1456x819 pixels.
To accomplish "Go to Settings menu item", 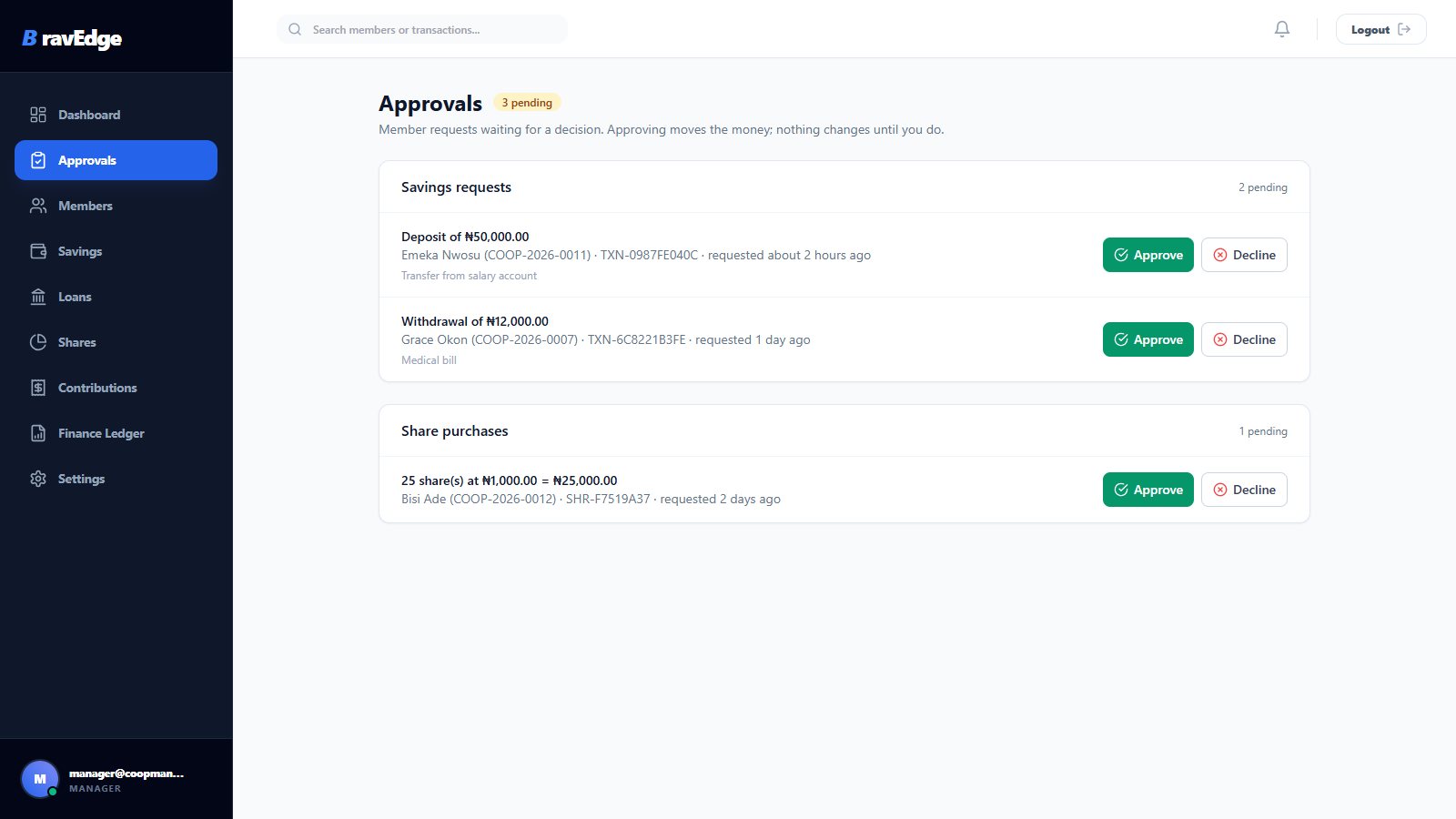I will [116, 479].
